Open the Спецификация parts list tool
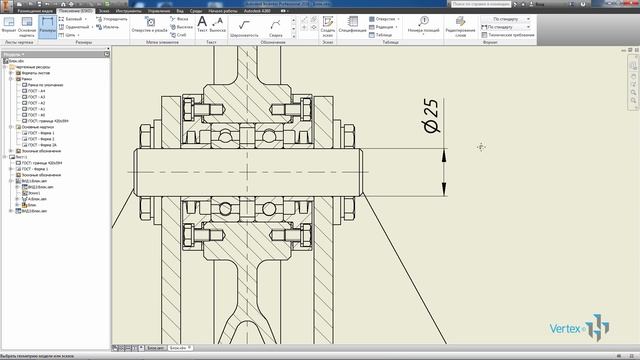 tap(352, 24)
